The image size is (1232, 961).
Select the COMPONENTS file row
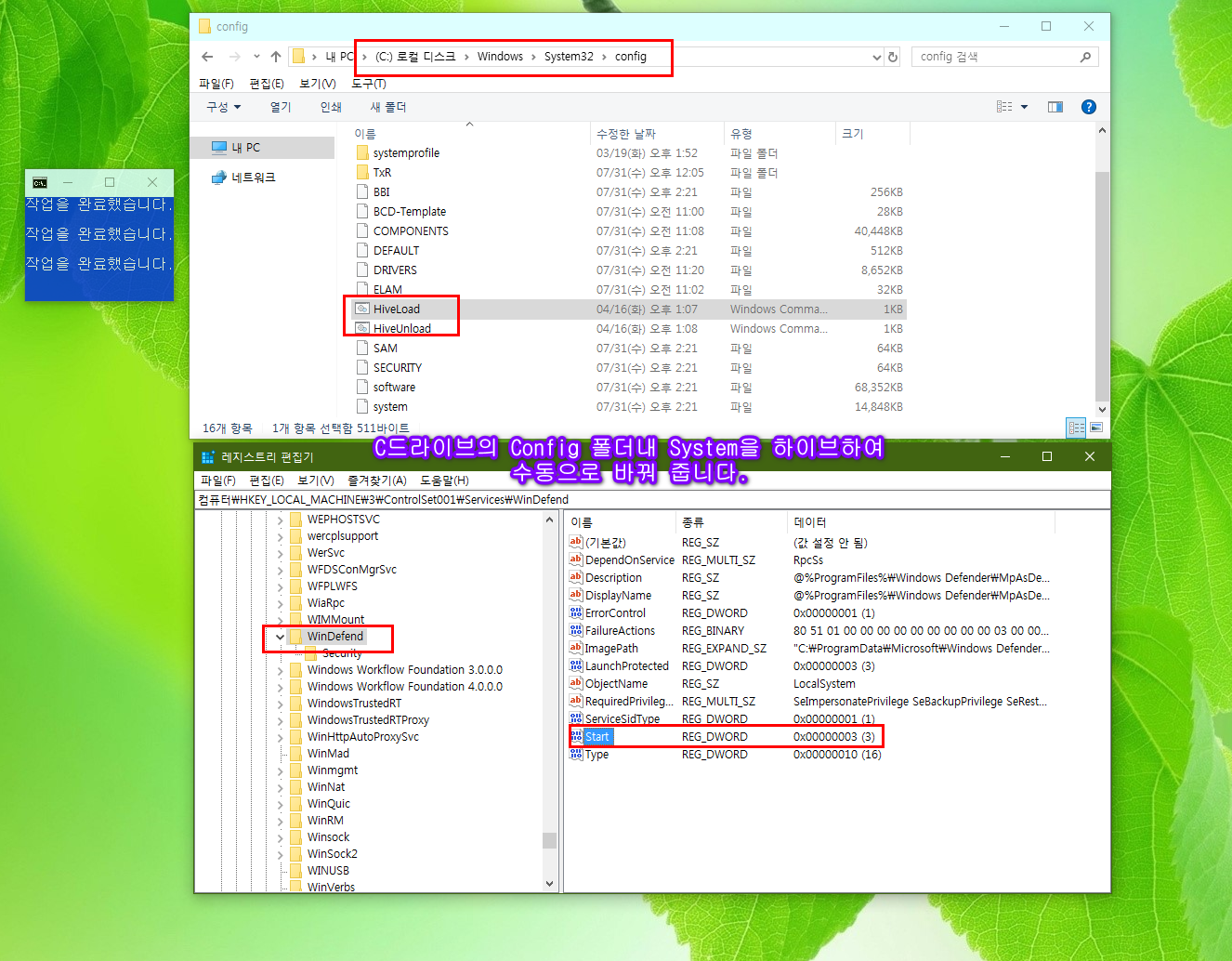pyautogui.click(x=629, y=231)
